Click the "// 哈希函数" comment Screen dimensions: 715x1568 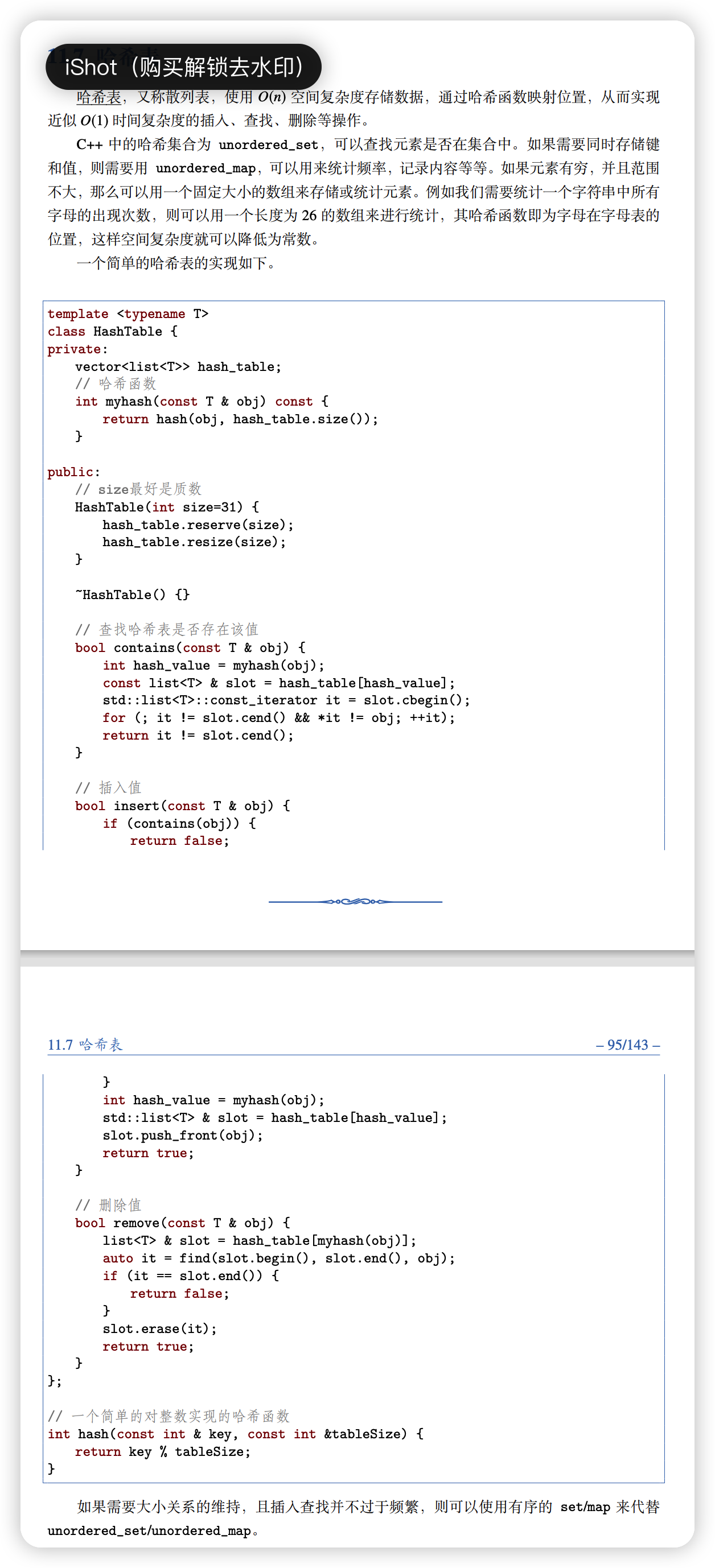tap(116, 384)
